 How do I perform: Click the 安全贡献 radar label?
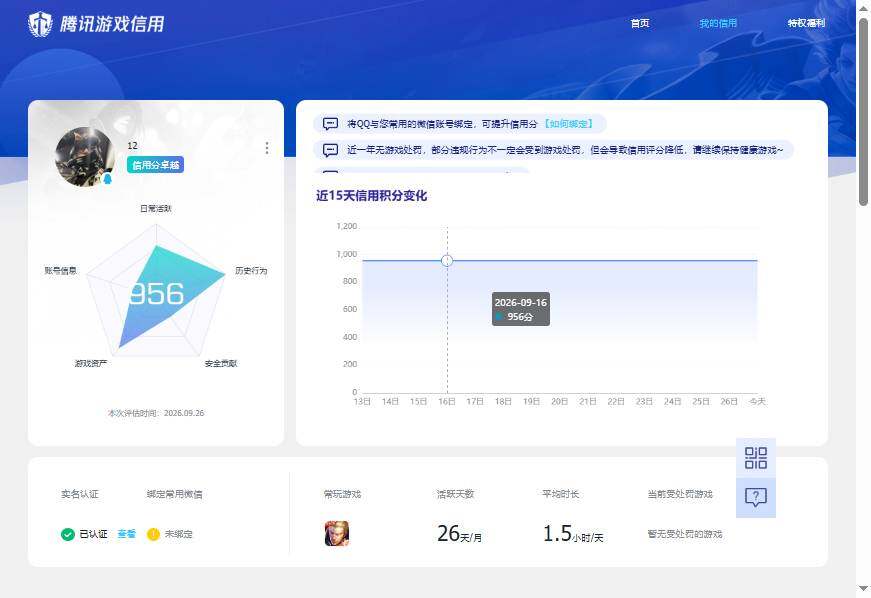(x=221, y=364)
